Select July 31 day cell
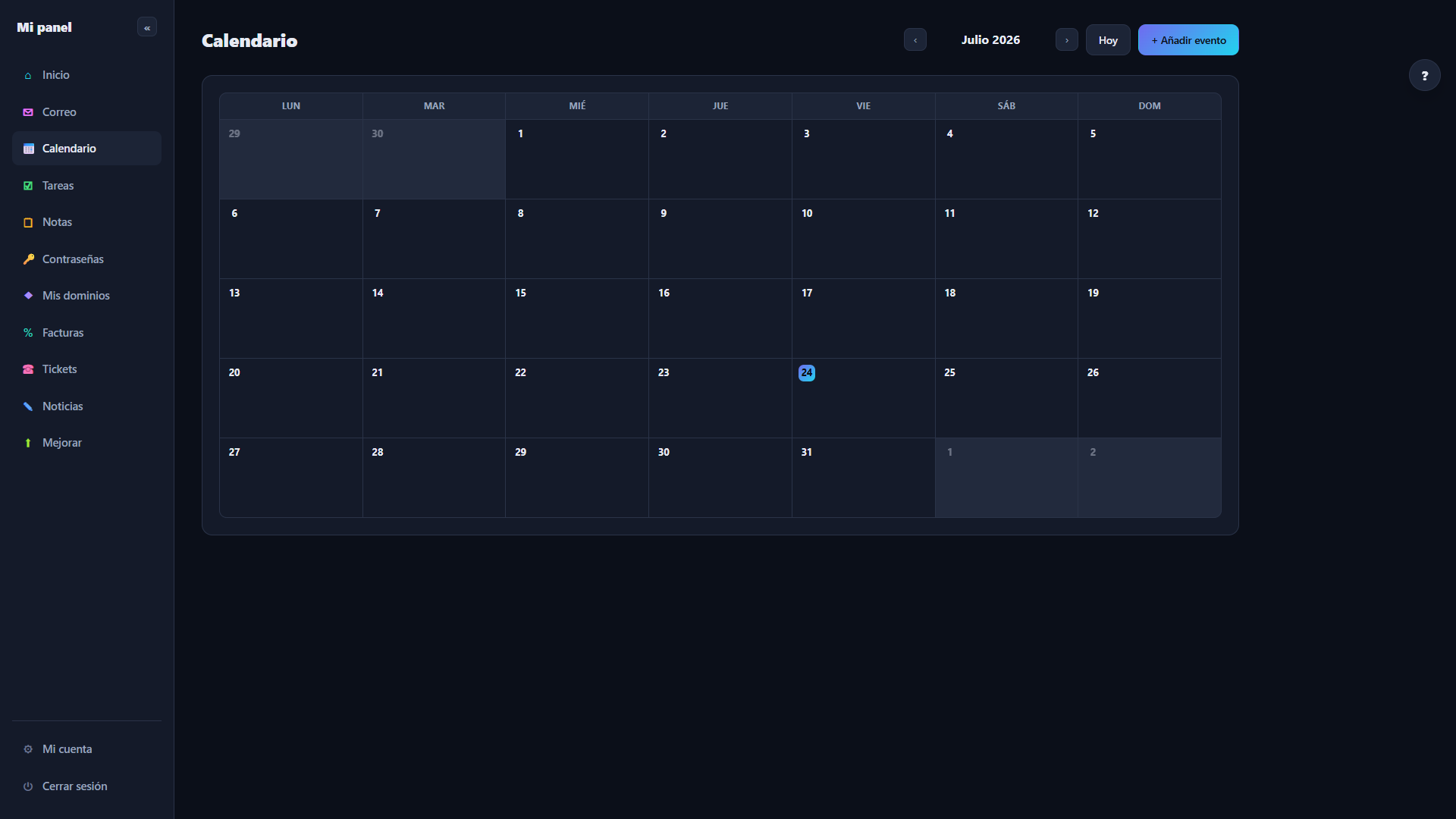 click(x=863, y=478)
